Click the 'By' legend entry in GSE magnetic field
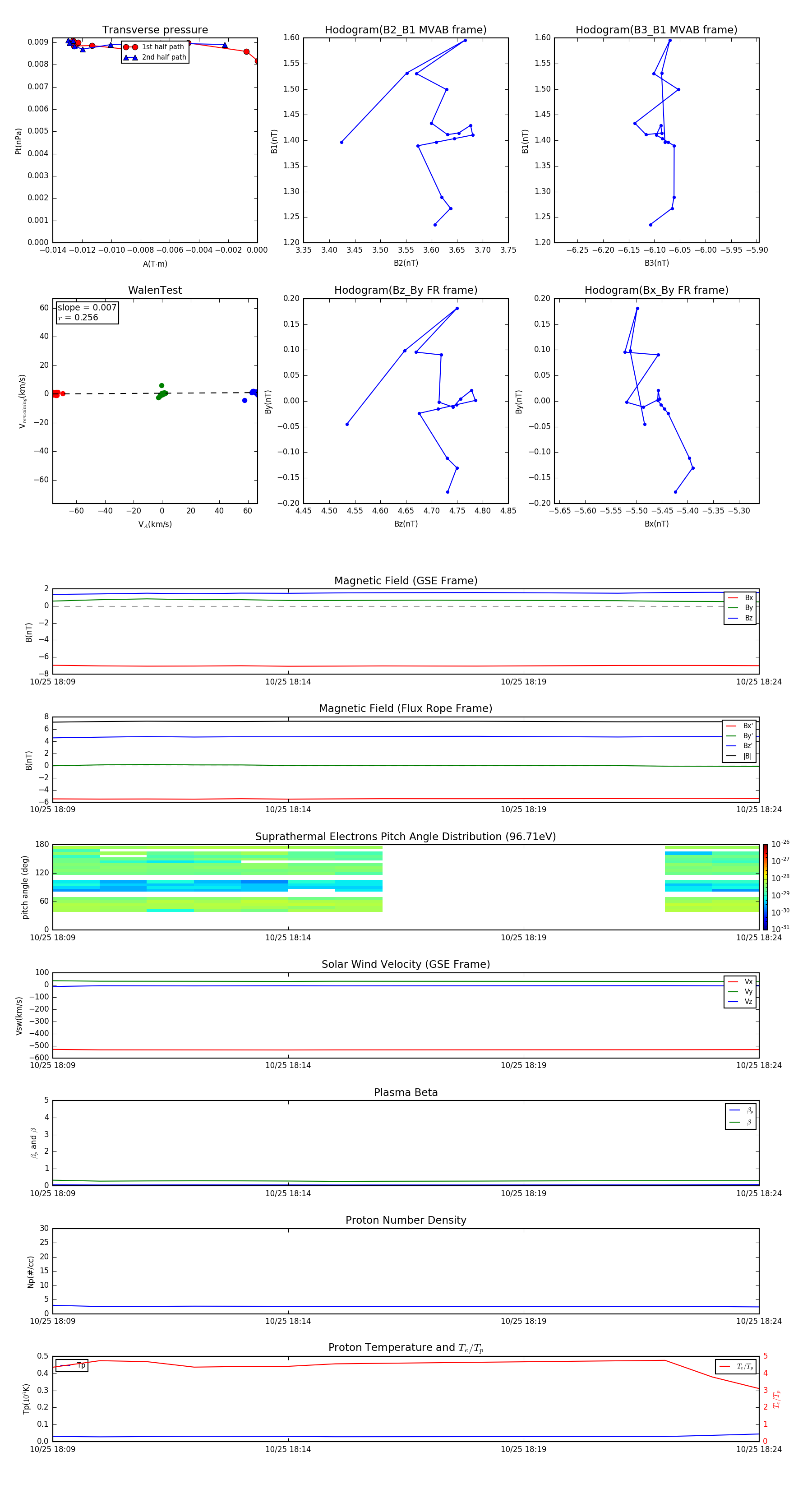 coord(740,607)
